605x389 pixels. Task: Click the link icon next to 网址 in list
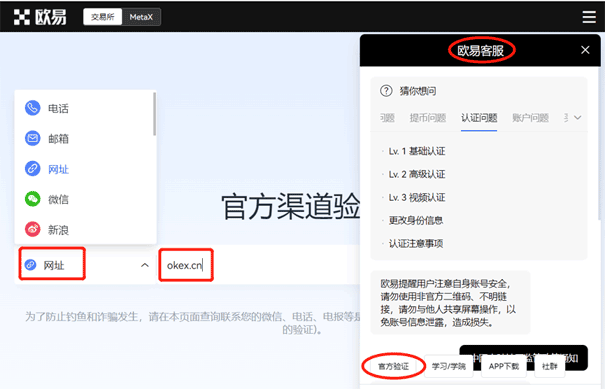click(x=32, y=169)
